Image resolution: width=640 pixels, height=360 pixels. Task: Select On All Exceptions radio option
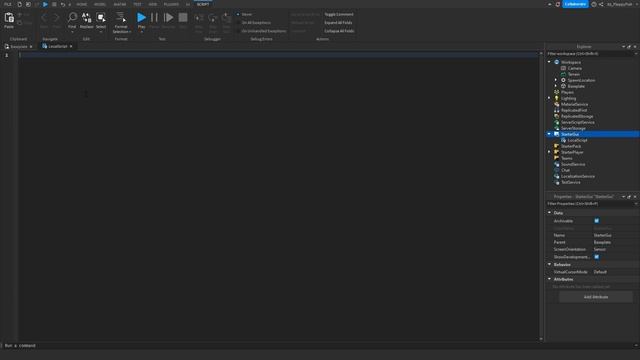238,23
